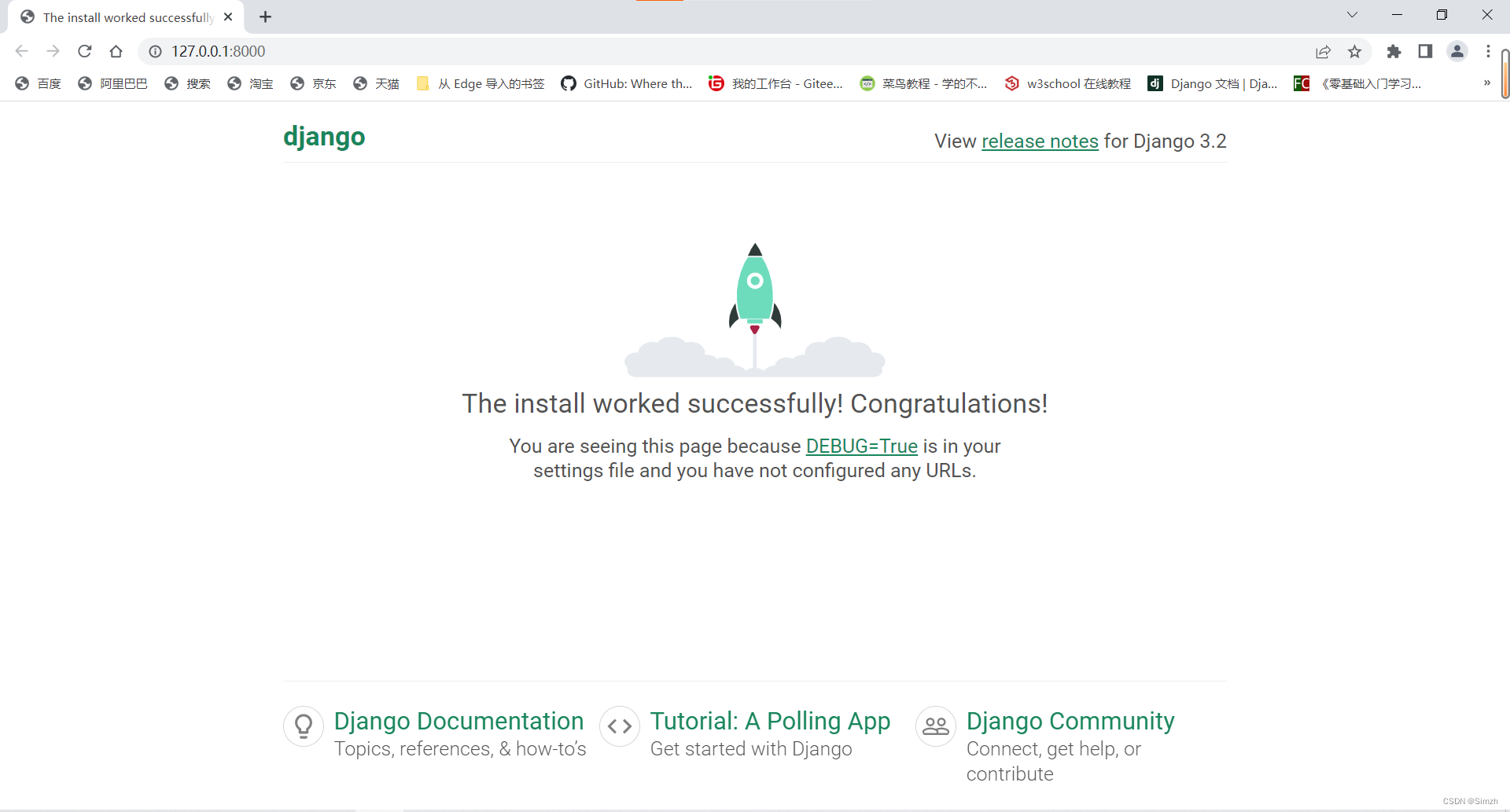Open the 菜鸟教程 bookmark
1510x812 pixels.
point(923,83)
